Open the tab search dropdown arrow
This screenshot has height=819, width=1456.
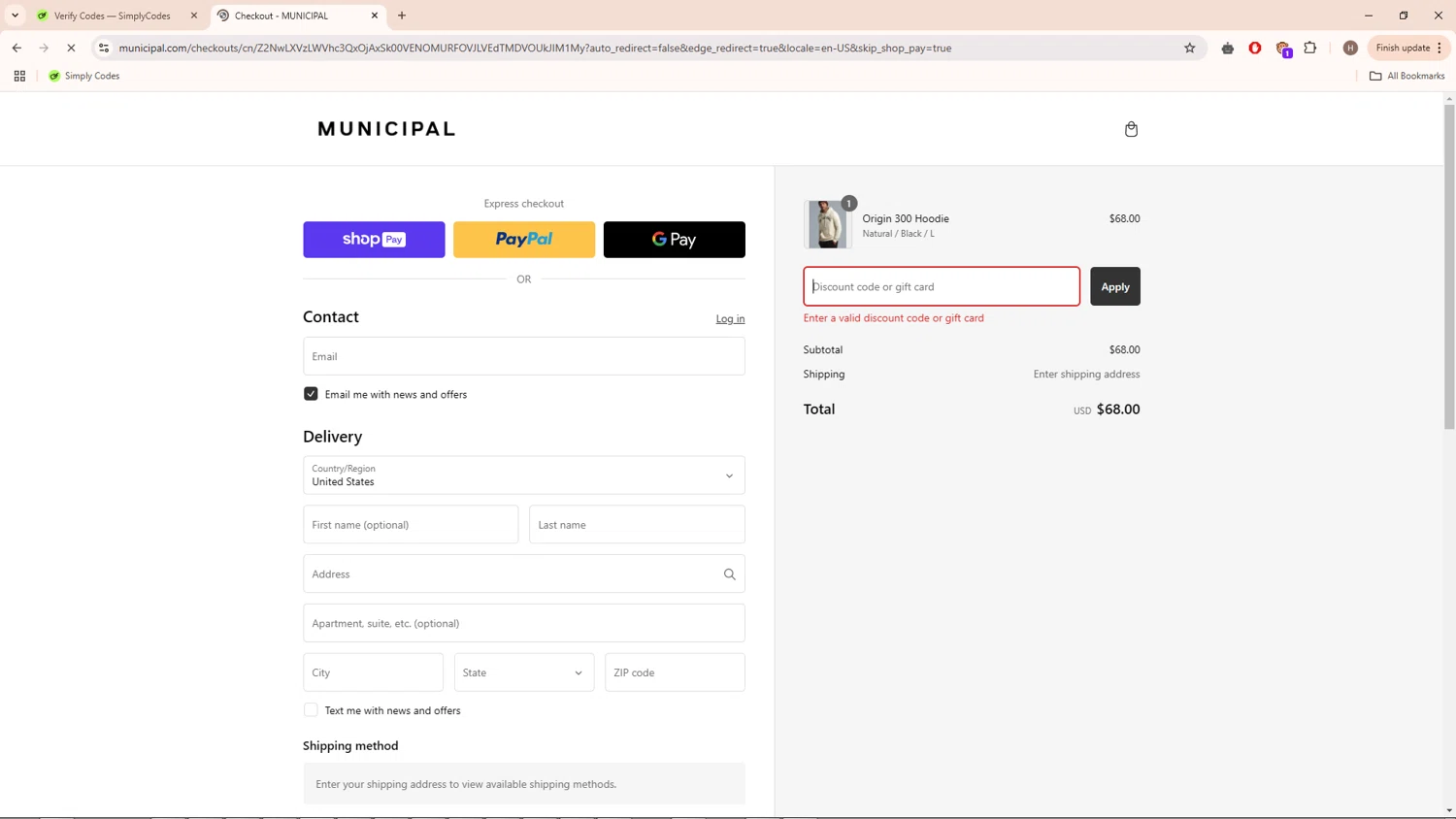point(15,16)
